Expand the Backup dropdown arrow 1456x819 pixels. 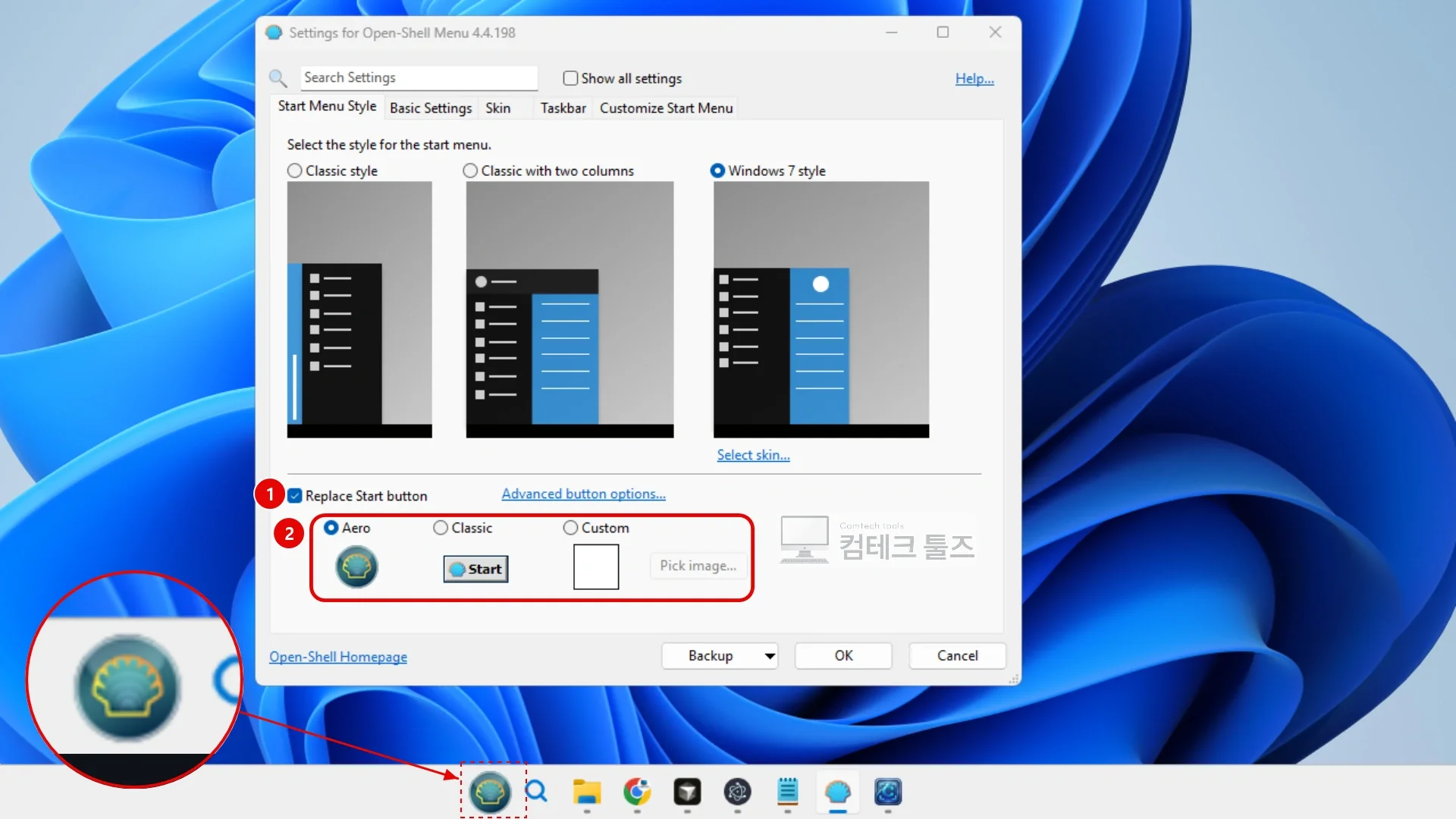769,656
